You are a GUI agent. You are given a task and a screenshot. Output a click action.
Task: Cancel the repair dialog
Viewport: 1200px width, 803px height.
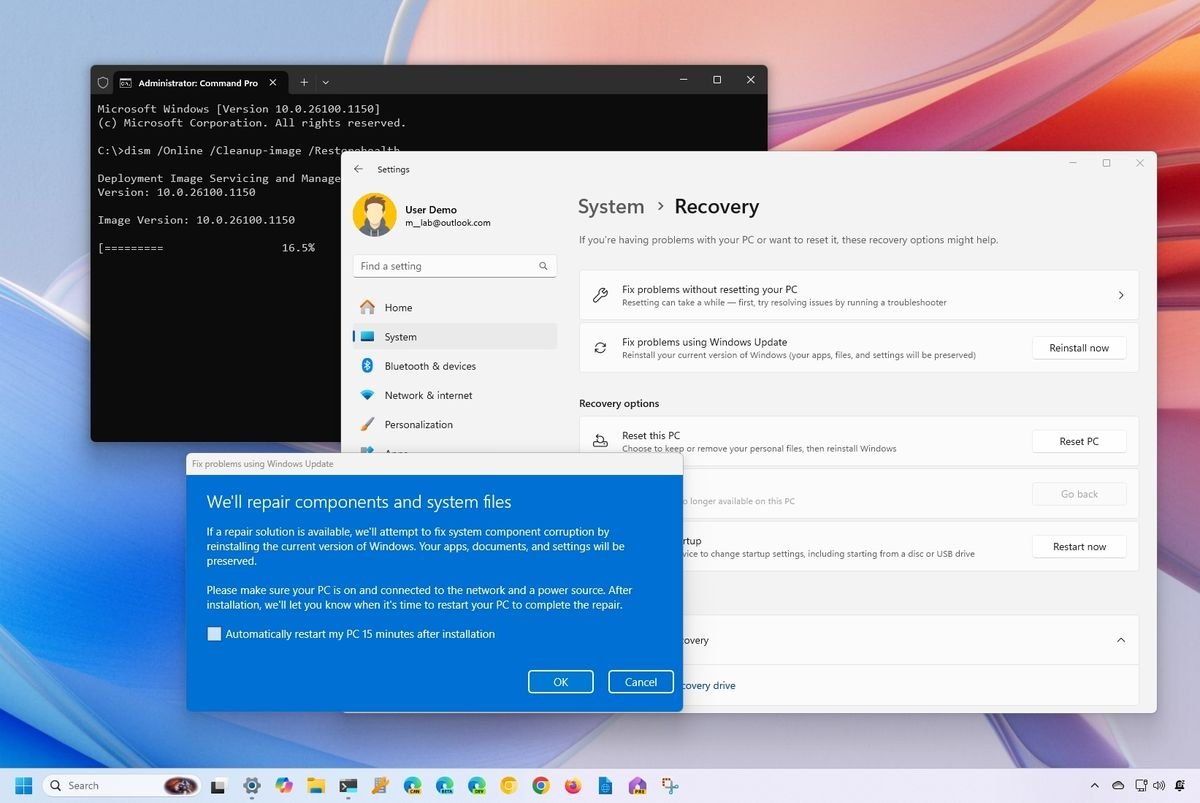click(641, 682)
